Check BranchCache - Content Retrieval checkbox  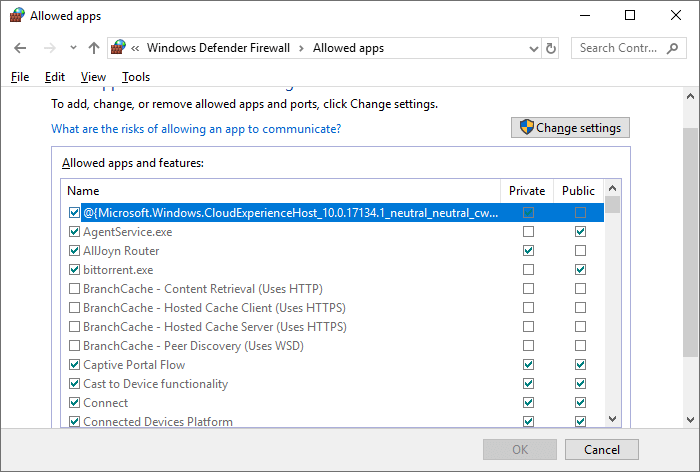pyautogui.click(x=74, y=289)
